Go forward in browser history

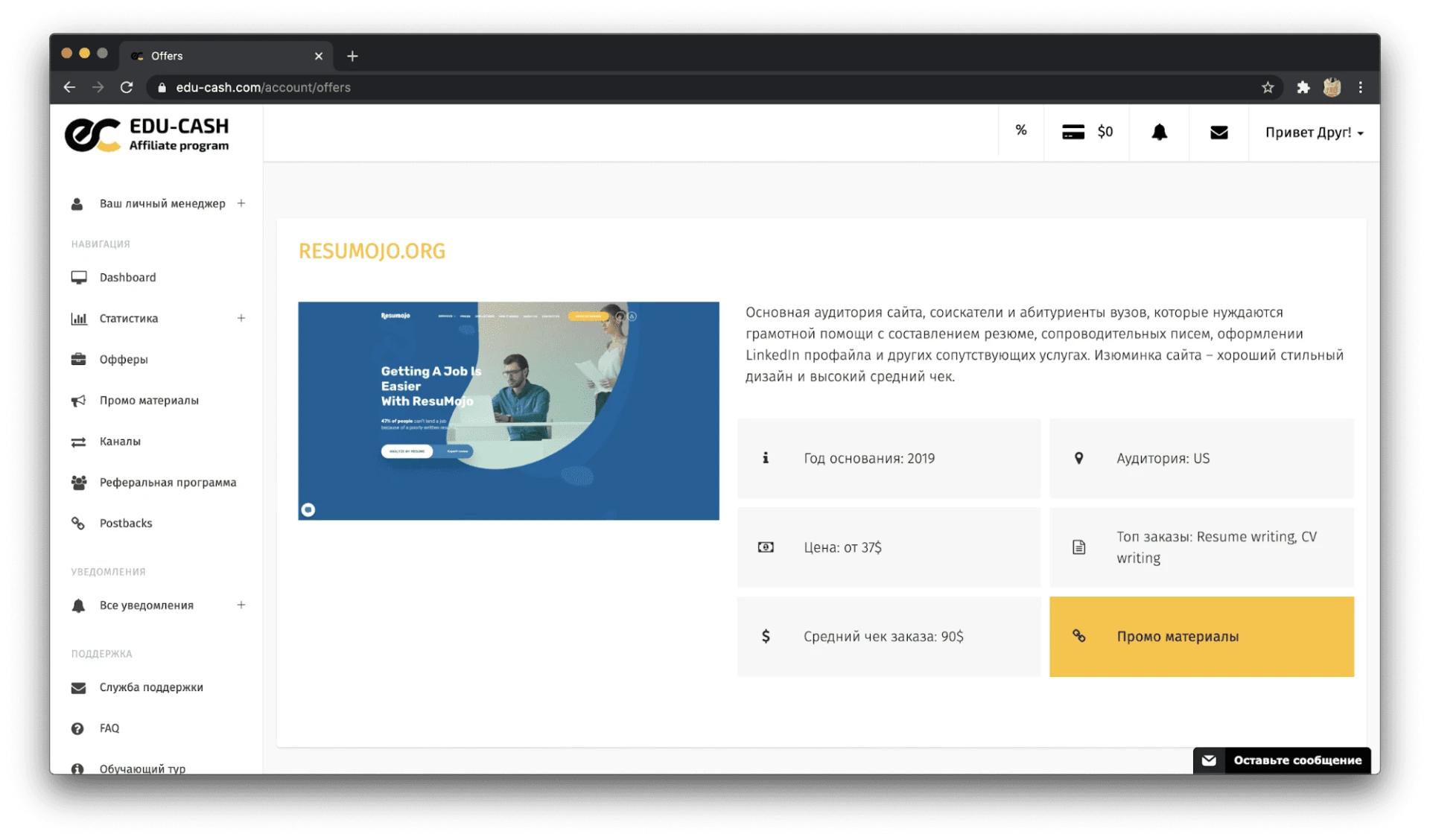tap(98, 87)
